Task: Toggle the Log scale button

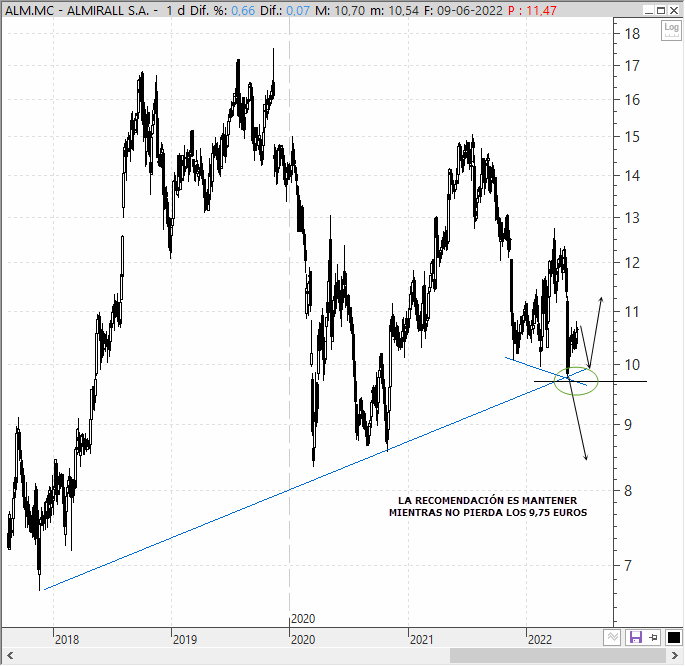Action: pyautogui.click(x=671, y=30)
